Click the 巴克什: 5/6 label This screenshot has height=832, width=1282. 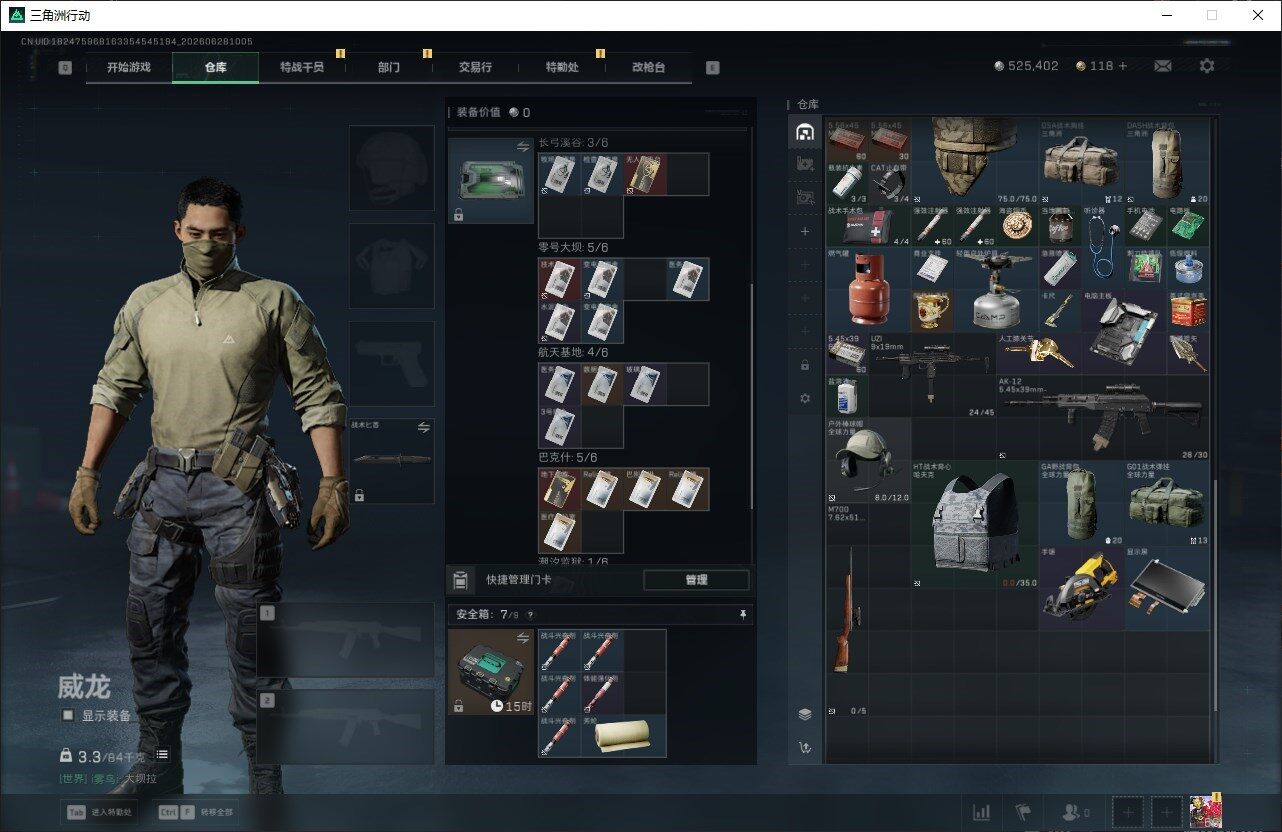tap(568, 458)
